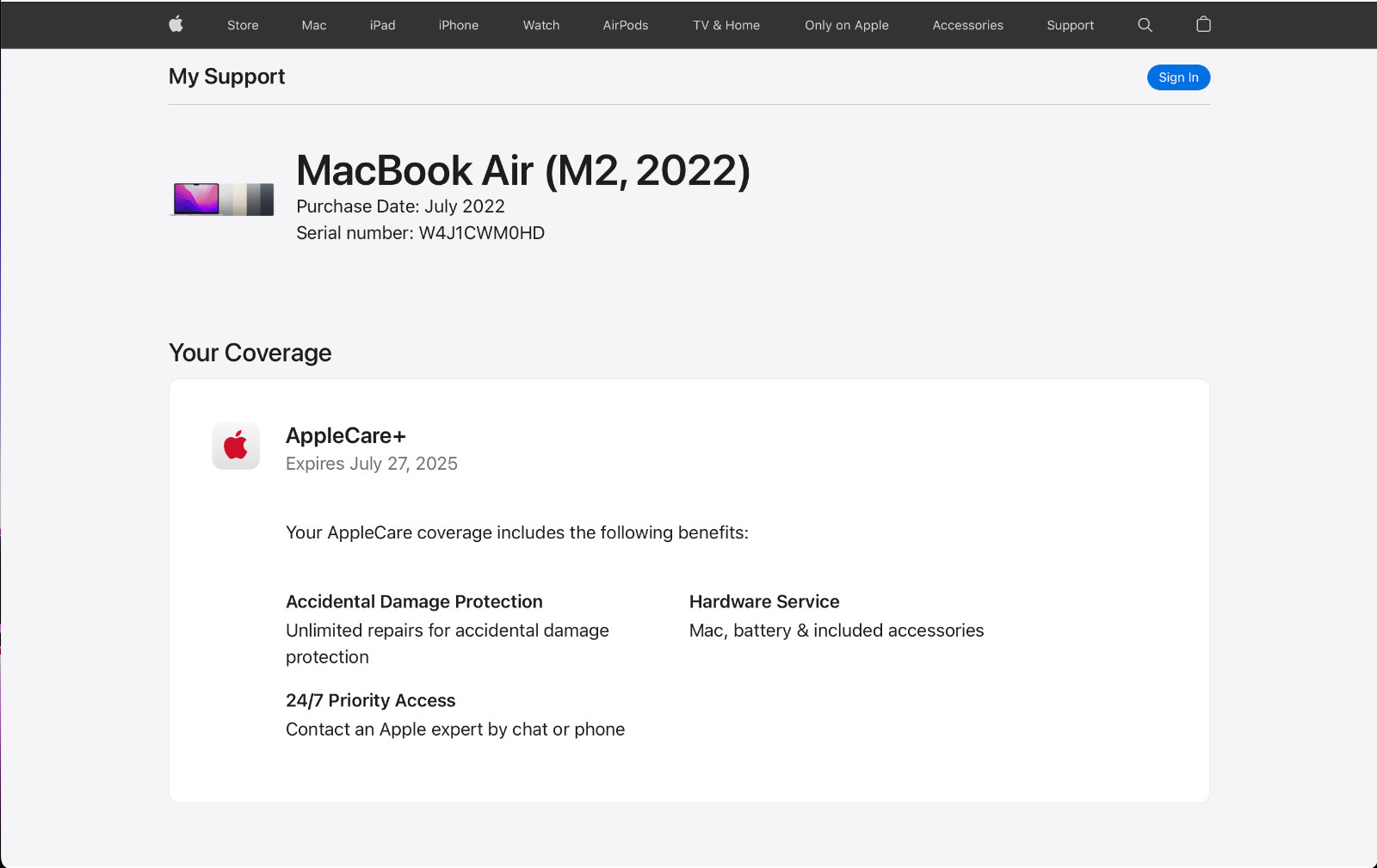This screenshot has width=1377, height=868.
Task: Open the Mac menu
Action: [x=314, y=25]
